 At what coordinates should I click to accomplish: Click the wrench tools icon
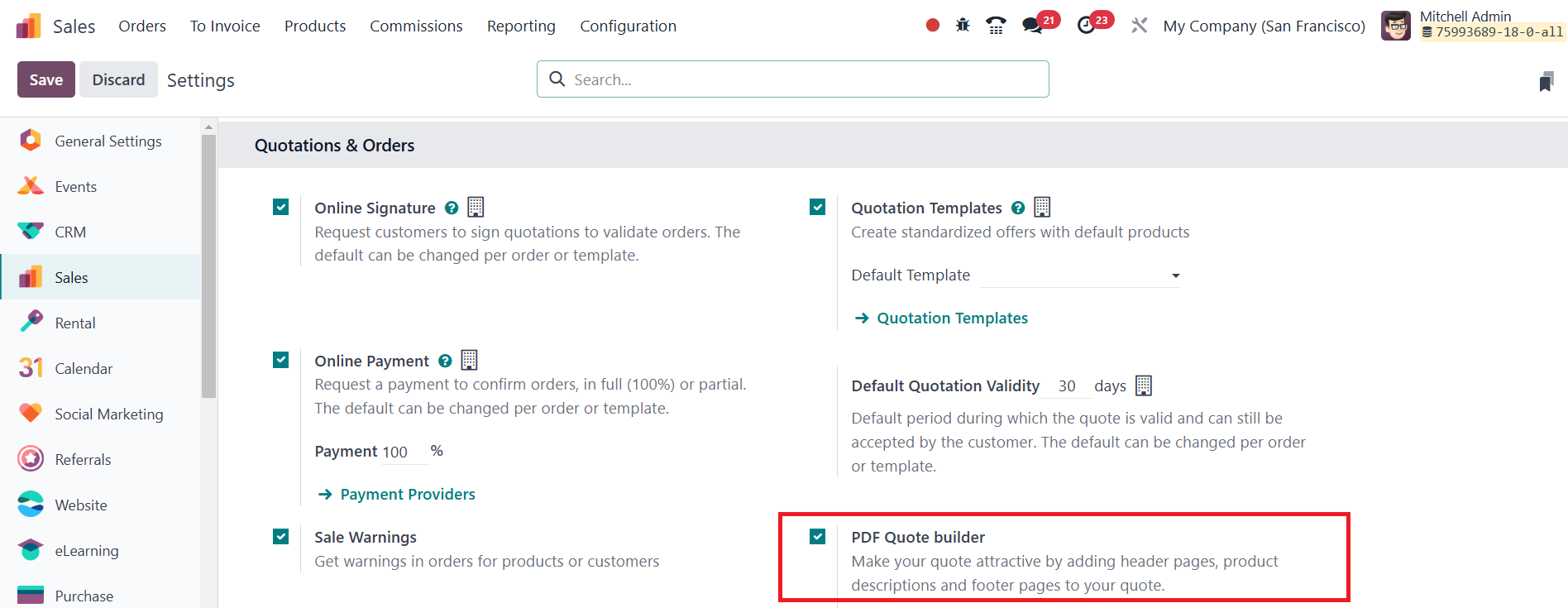click(1140, 26)
